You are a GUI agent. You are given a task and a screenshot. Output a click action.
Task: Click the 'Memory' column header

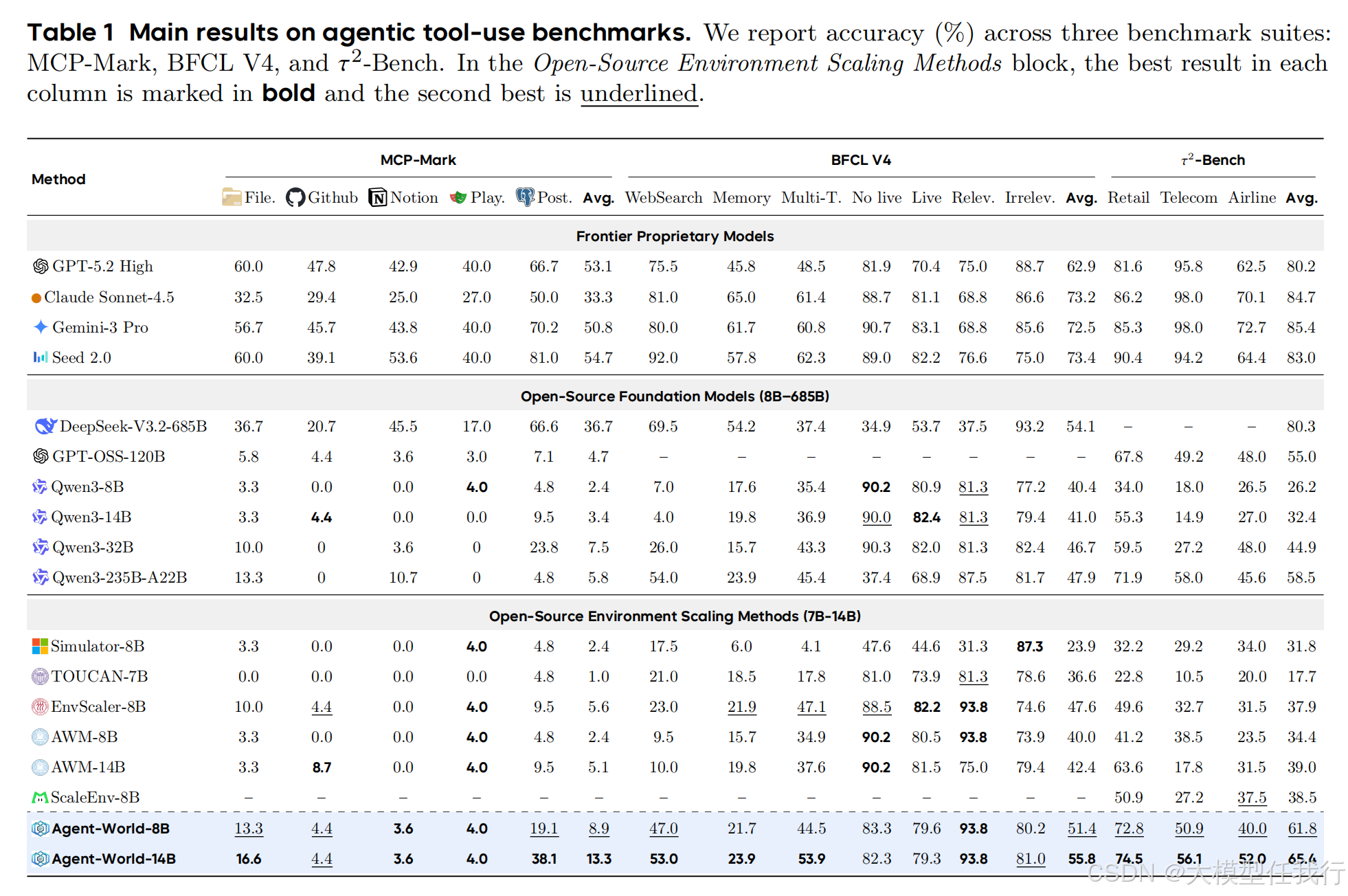(x=741, y=198)
